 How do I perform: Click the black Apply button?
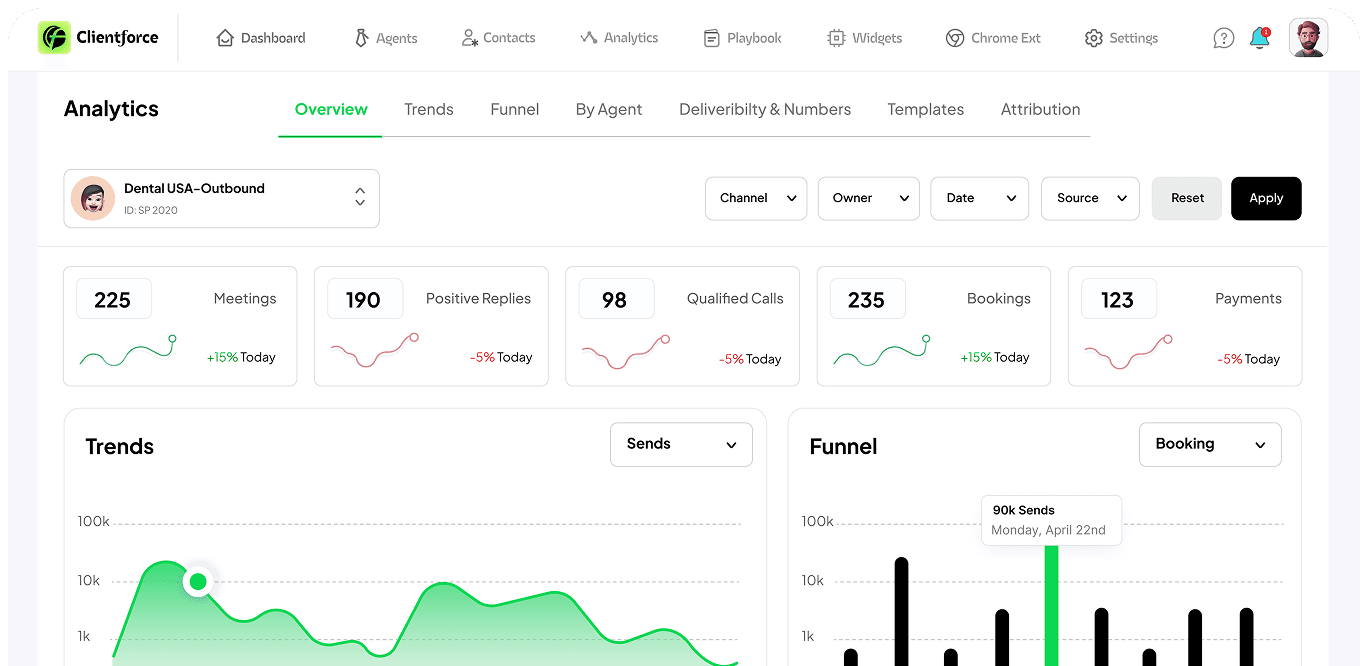[1265, 198]
